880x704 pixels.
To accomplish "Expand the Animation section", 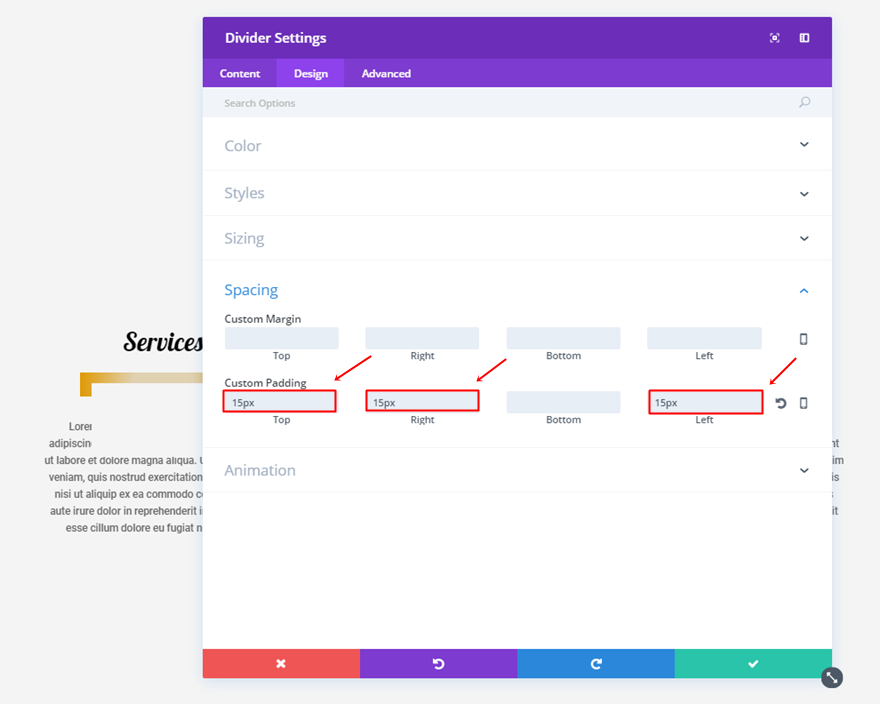I will pyautogui.click(x=804, y=471).
